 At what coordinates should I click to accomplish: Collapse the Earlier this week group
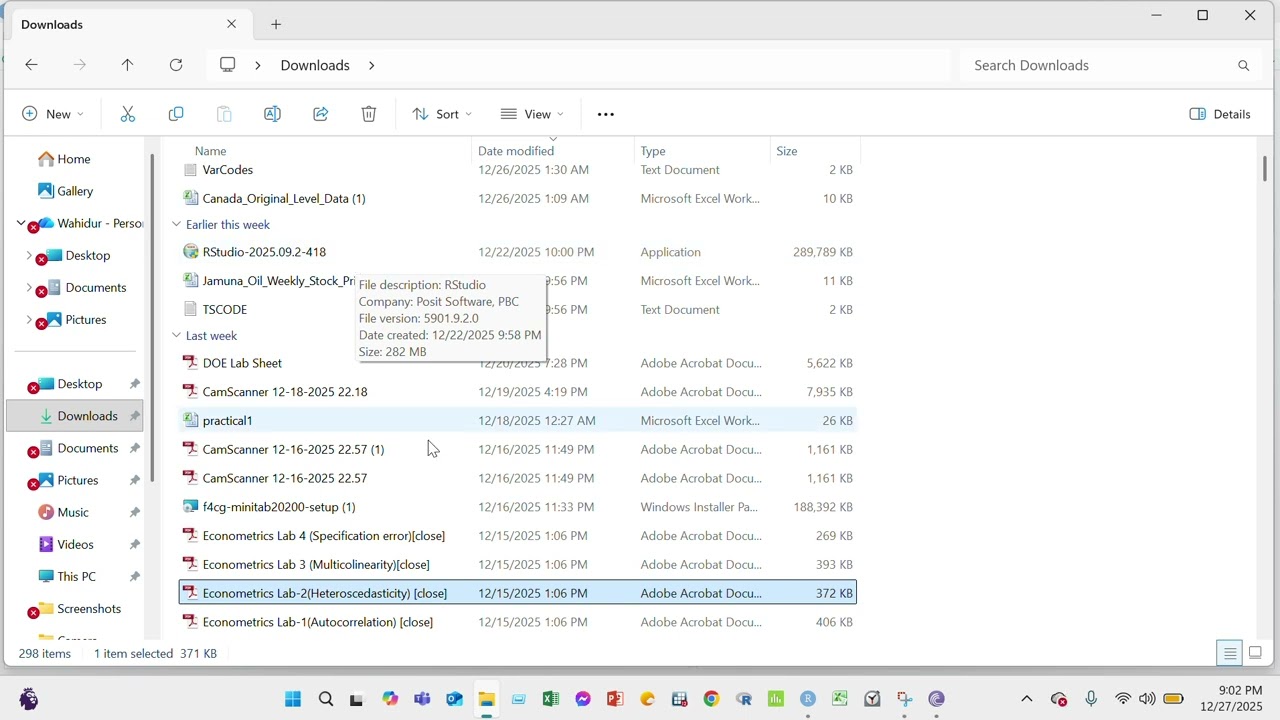pyautogui.click(x=176, y=225)
